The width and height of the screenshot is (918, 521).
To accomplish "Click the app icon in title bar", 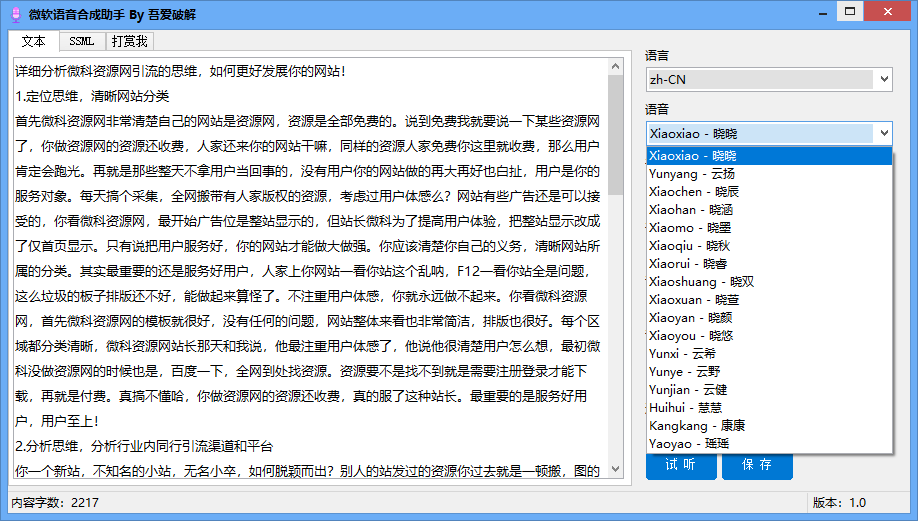I will pyautogui.click(x=13, y=14).
